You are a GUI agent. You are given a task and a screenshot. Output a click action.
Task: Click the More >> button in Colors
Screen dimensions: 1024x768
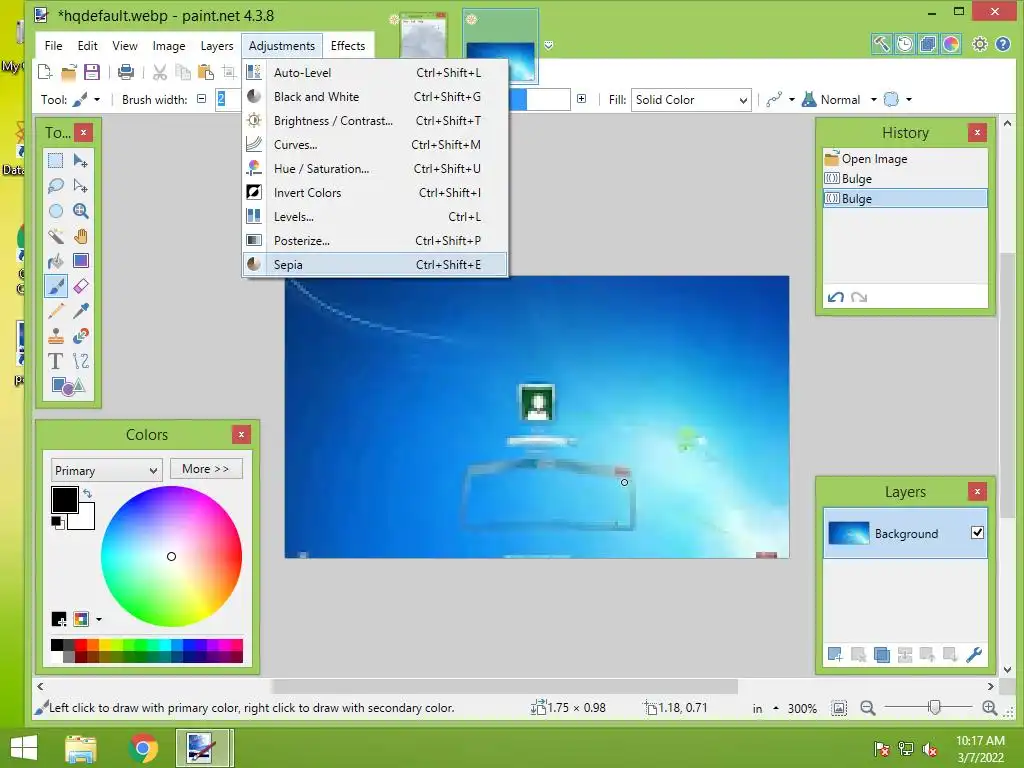click(206, 469)
